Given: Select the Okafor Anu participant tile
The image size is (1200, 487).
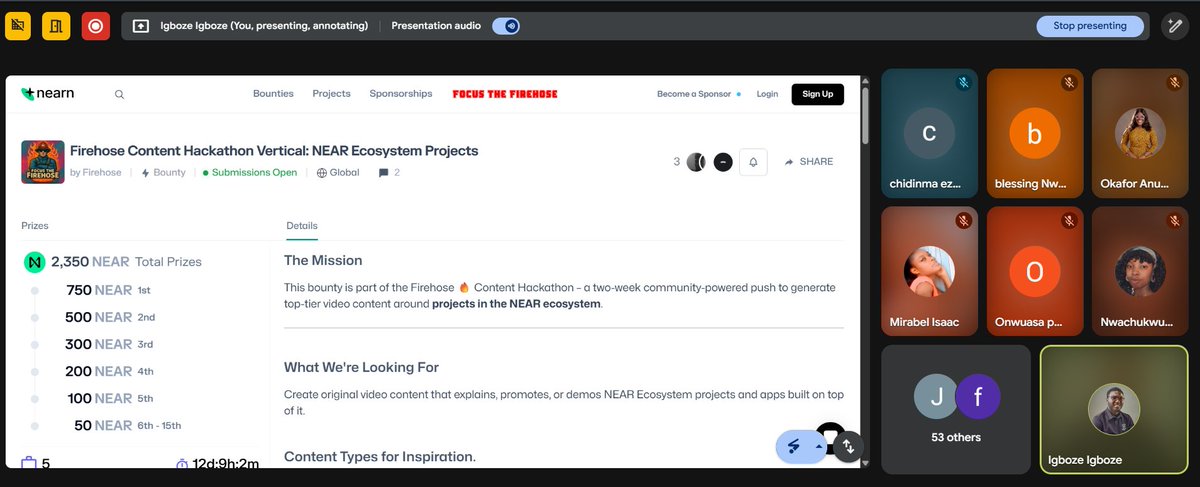Looking at the screenshot, I should [1140, 133].
